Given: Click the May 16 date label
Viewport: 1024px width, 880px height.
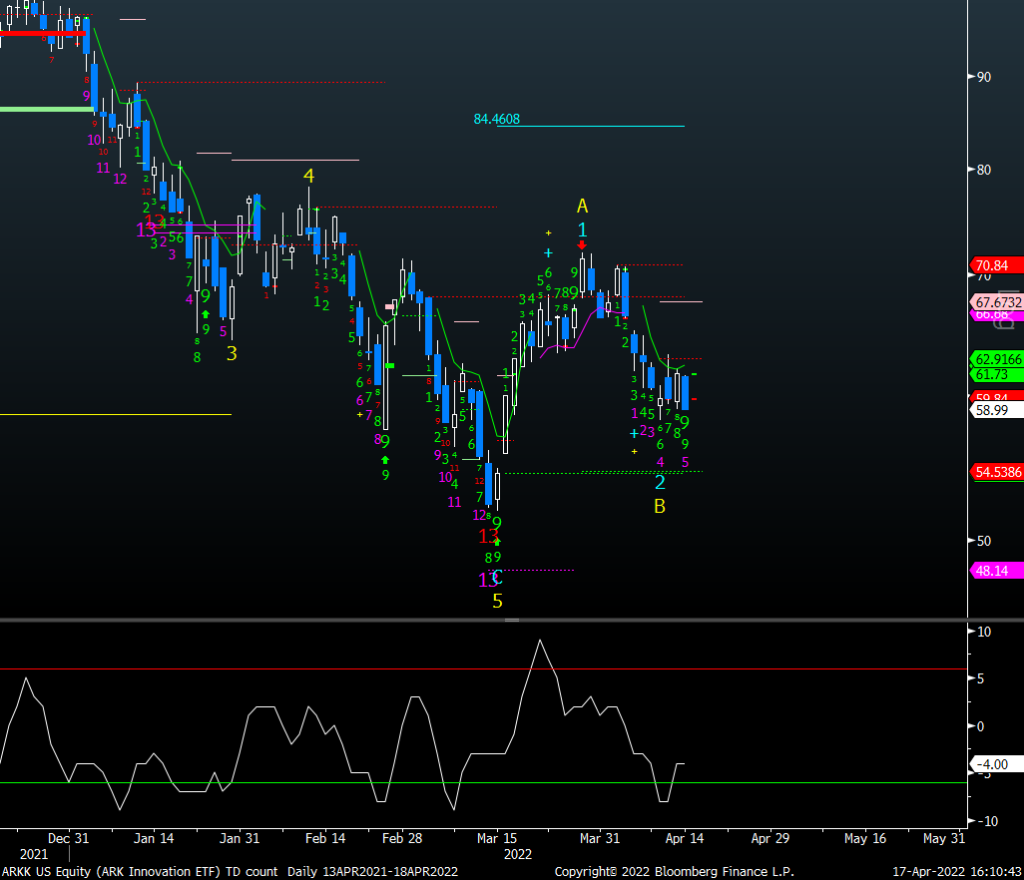Looking at the screenshot, I should (x=865, y=838).
